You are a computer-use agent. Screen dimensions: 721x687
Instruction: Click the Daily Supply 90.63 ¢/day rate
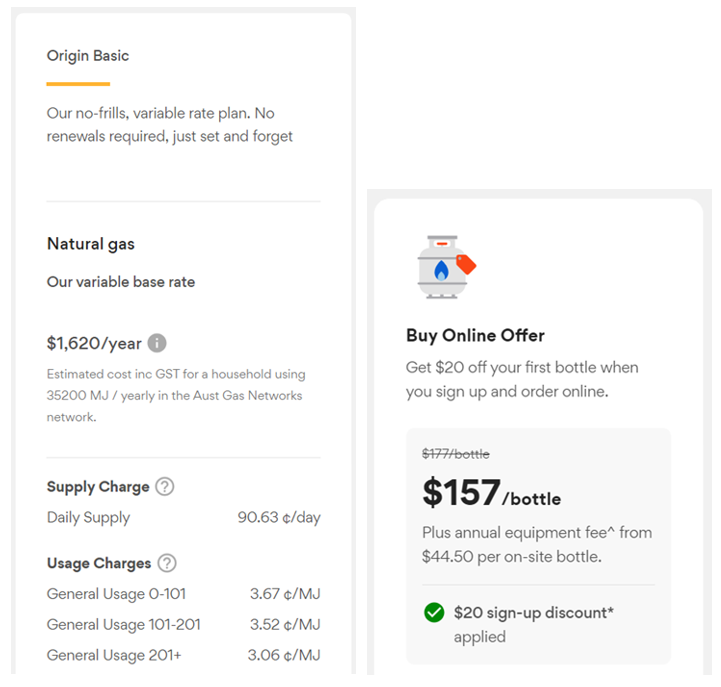(x=278, y=518)
